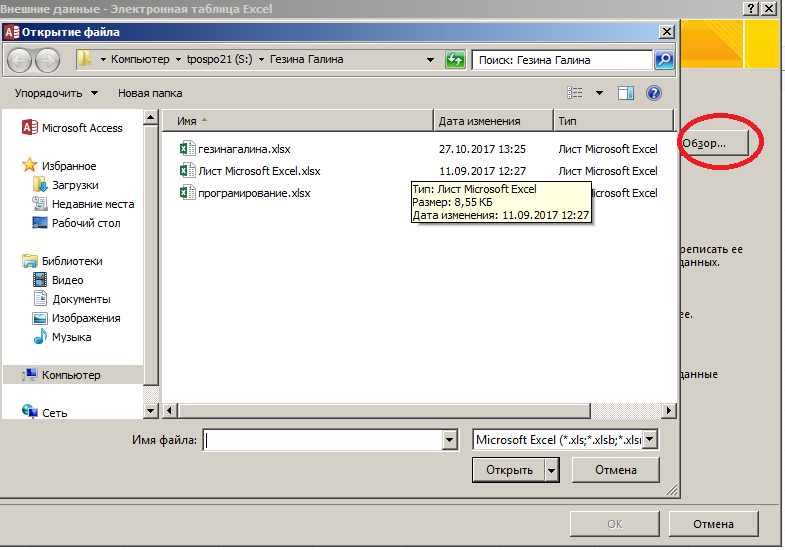Viewport: 785px width, 550px height.
Task: Click the Изображения icon
Action: click(x=40, y=318)
